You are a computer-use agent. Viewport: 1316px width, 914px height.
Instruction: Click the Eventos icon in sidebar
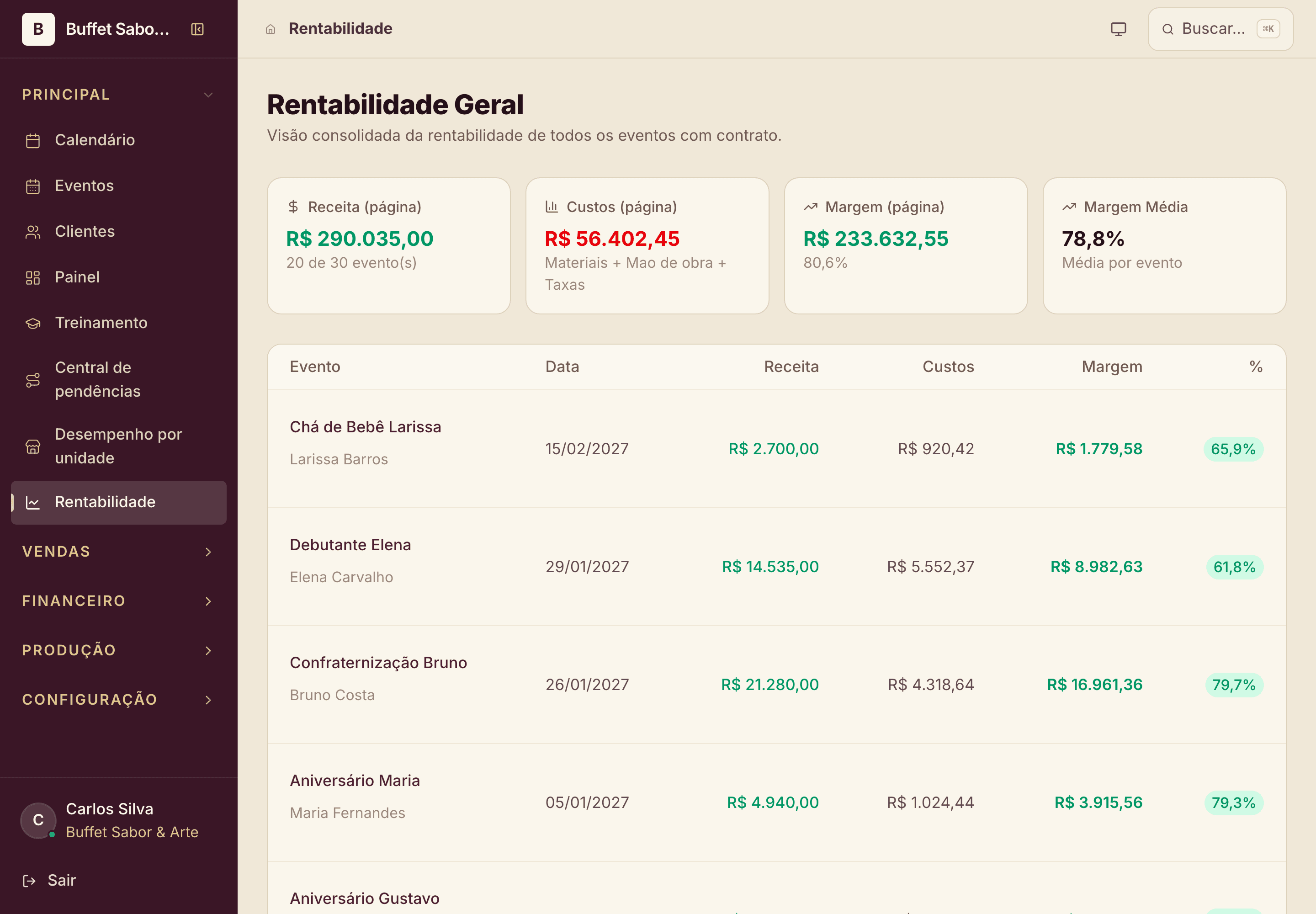pyautogui.click(x=33, y=186)
